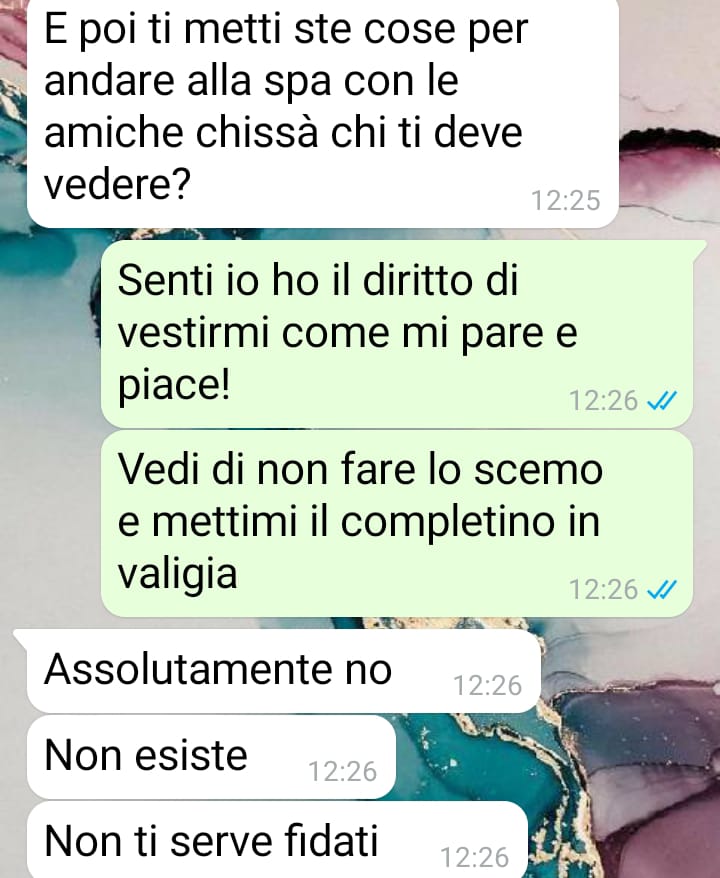The height and width of the screenshot is (878, 720).
Task: Tap blue read ticks on 'piace!' message
Action: (x=662, y=400)
